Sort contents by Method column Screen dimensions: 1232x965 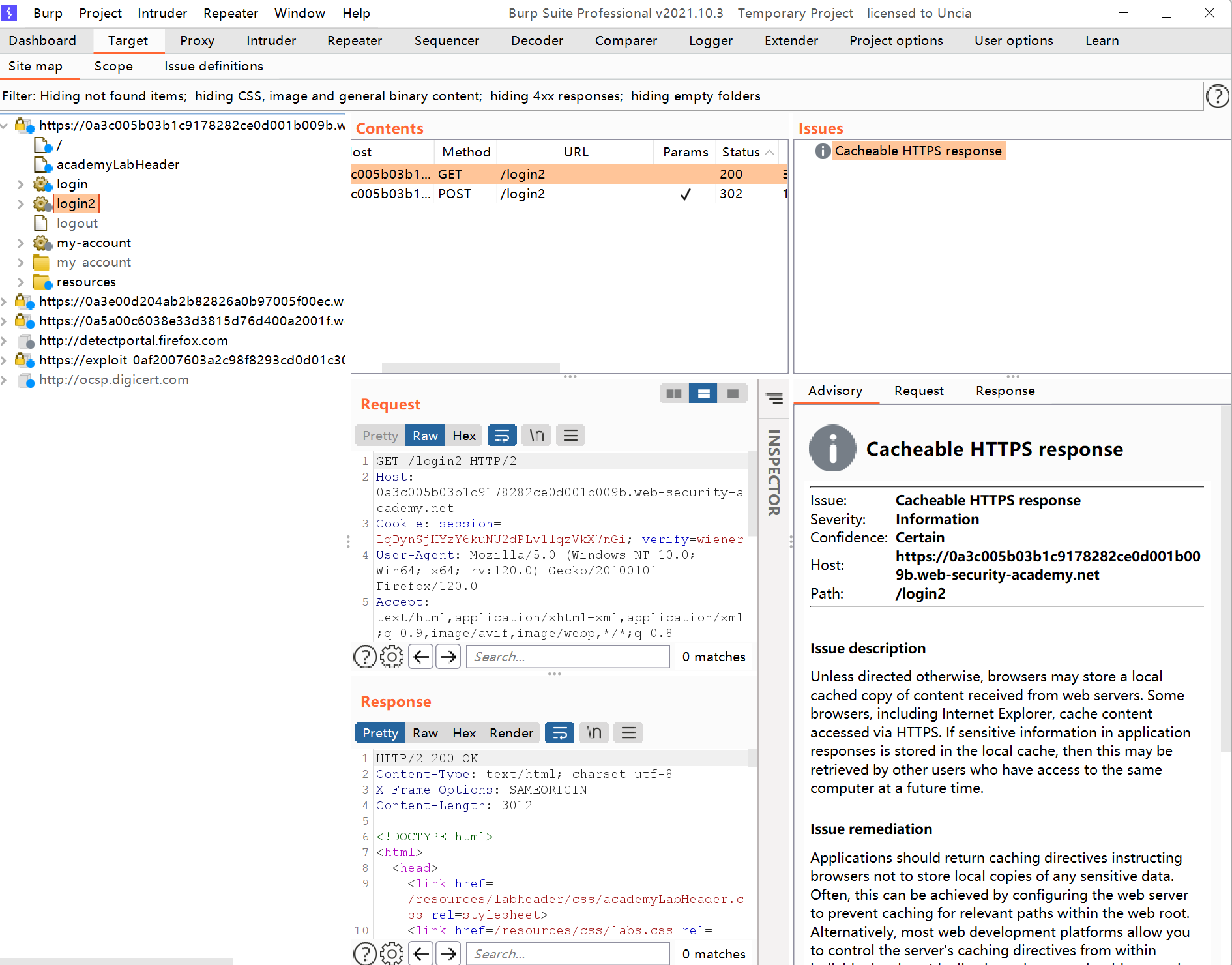click(x=466, y=152)
